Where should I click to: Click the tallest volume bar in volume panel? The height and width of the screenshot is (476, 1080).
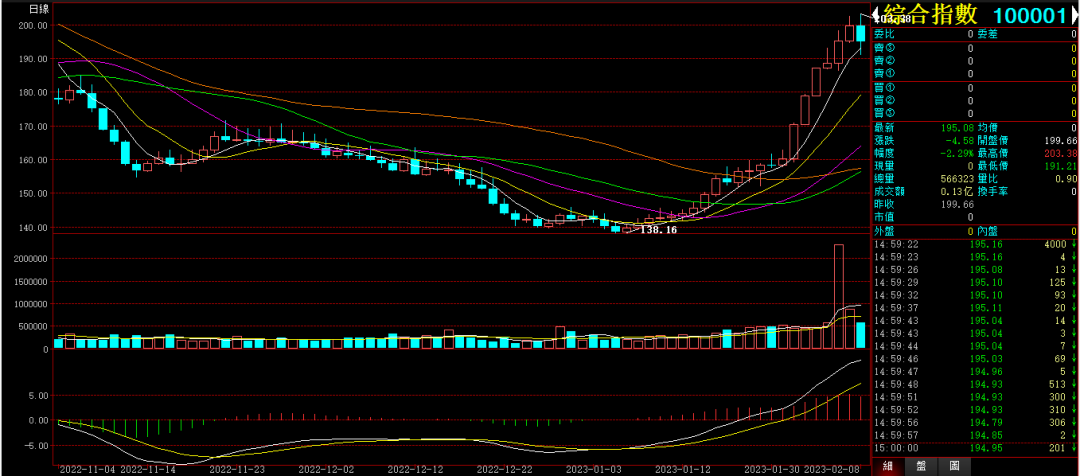coord(839,296)
